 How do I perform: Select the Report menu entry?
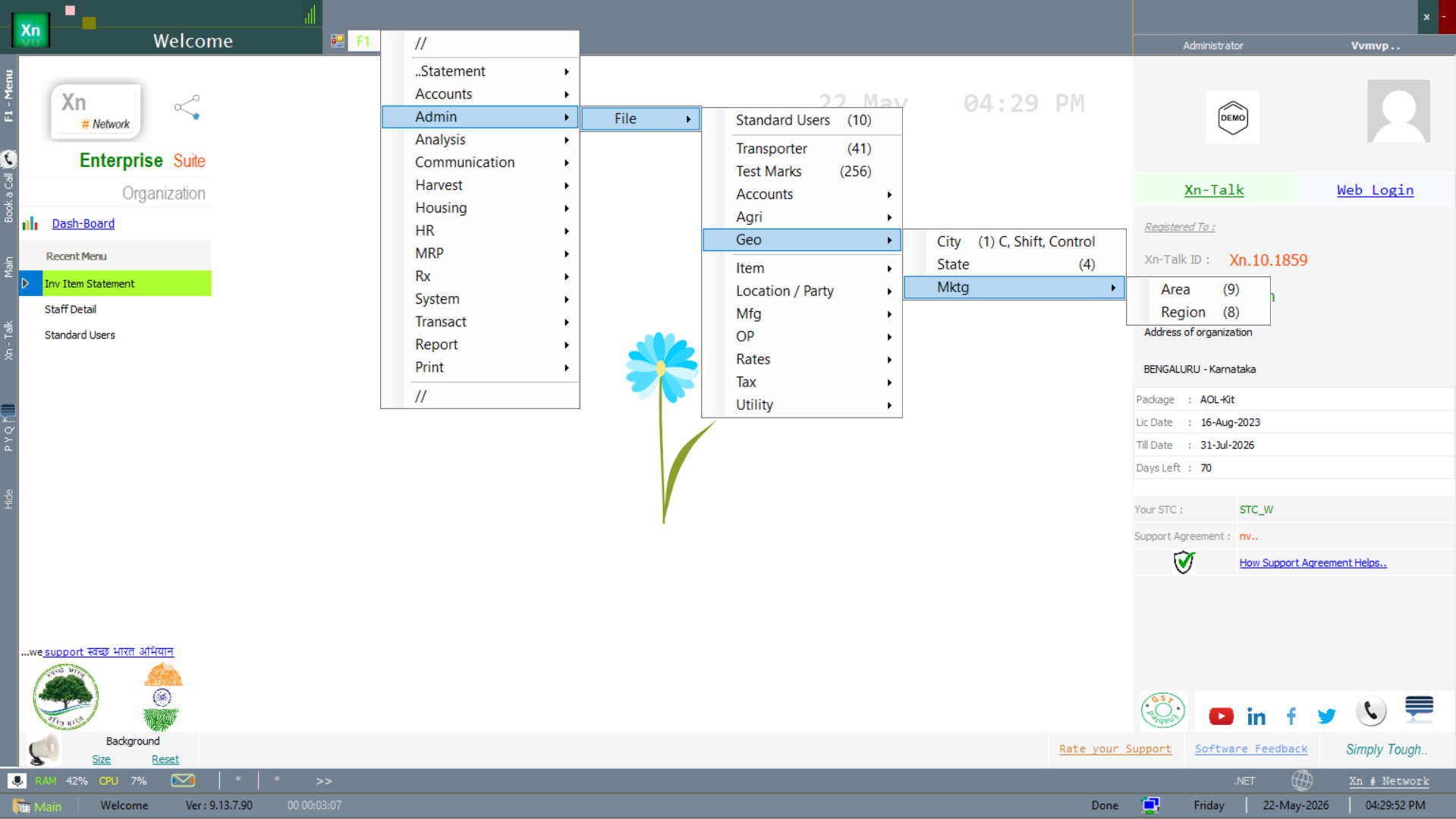coord(480,345)
